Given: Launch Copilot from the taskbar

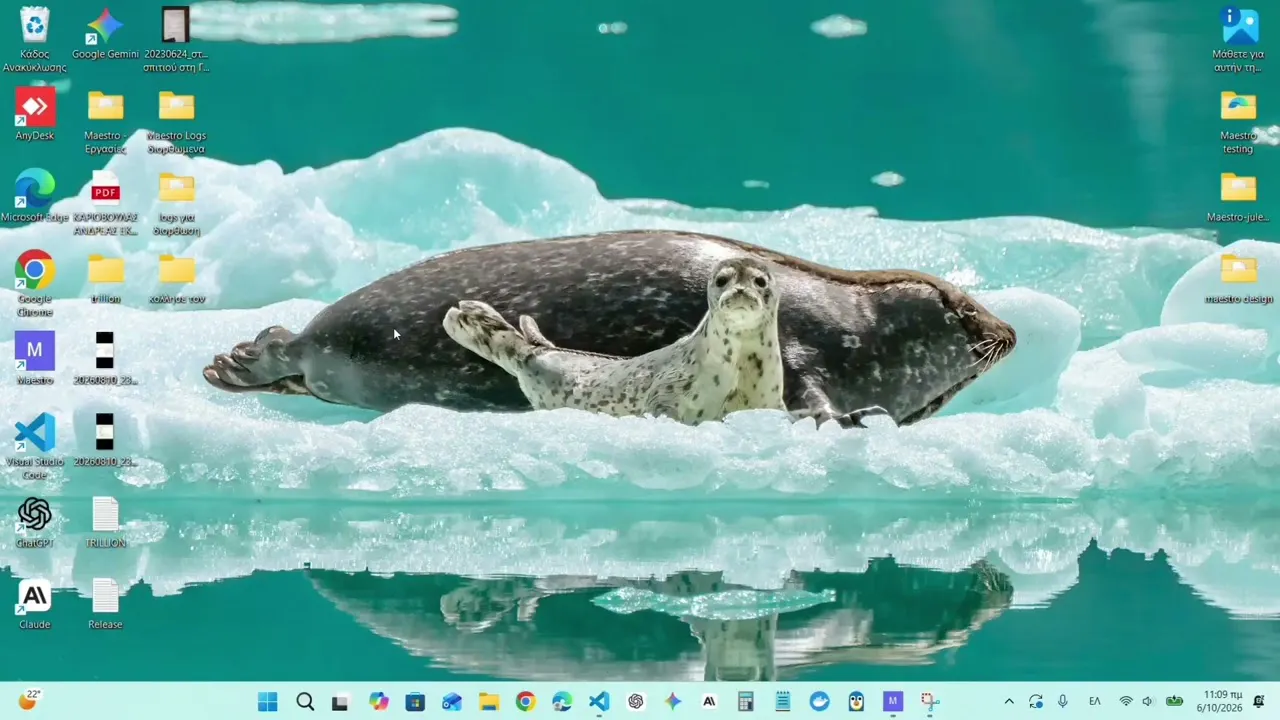Looking at the screenshot, I should 378,702.
